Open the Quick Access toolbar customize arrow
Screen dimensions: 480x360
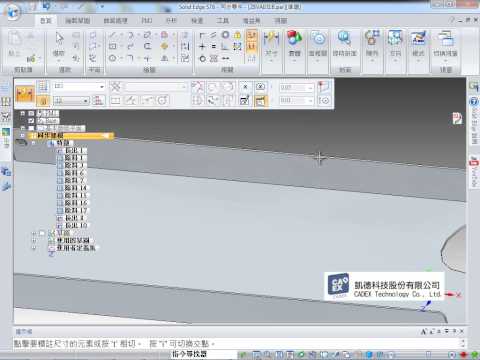click(x=102, y=7)
